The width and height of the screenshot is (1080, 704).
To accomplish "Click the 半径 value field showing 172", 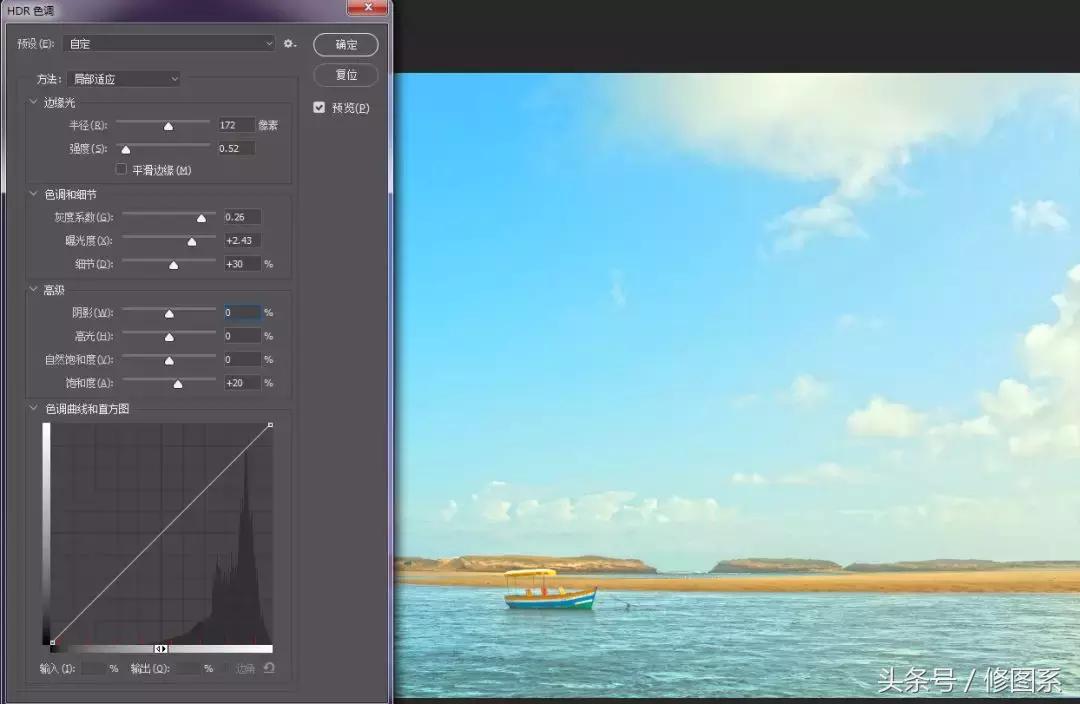I will point(236,125).
